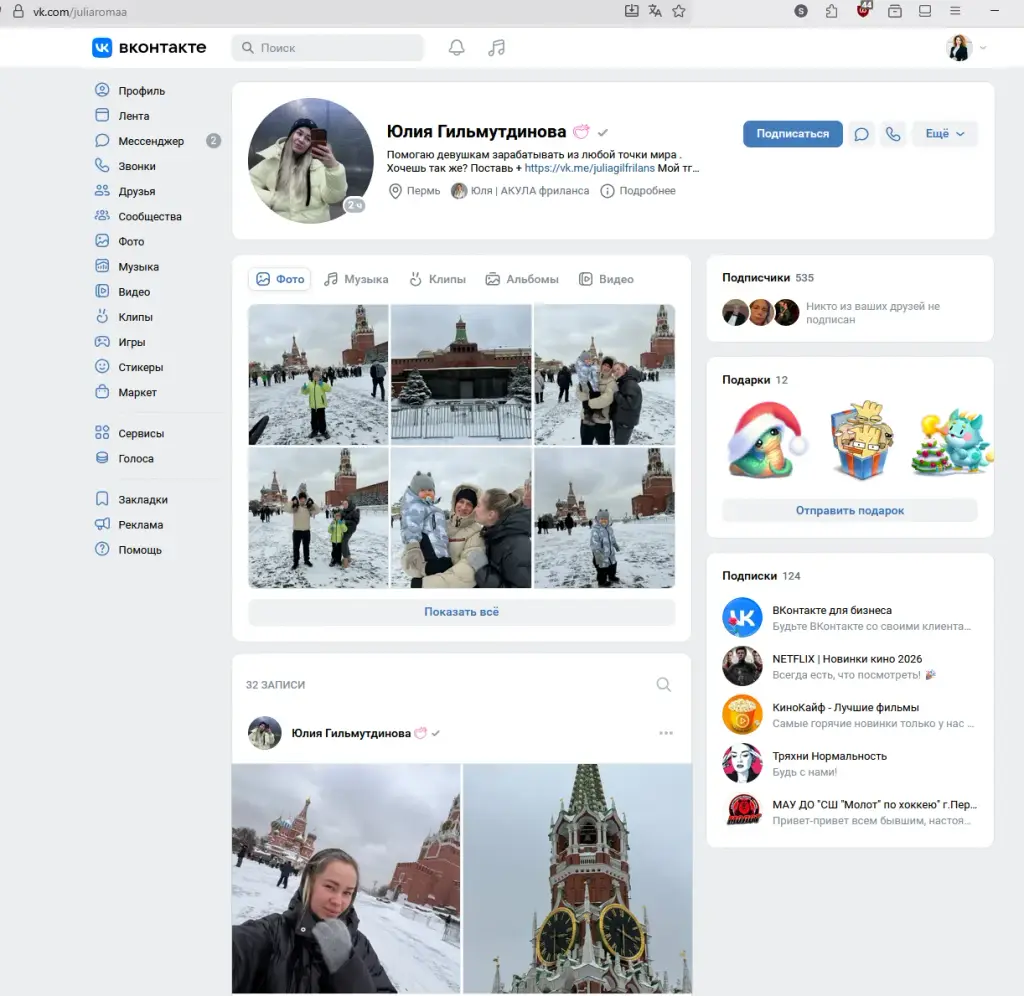The width and height of the screenshot is (1024, 996).
Task: Open Клипы in left sidebar
Action: point(124,317)
